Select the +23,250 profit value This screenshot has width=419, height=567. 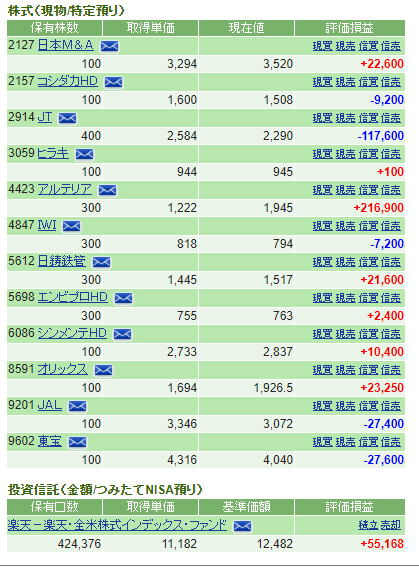(382, 388)
